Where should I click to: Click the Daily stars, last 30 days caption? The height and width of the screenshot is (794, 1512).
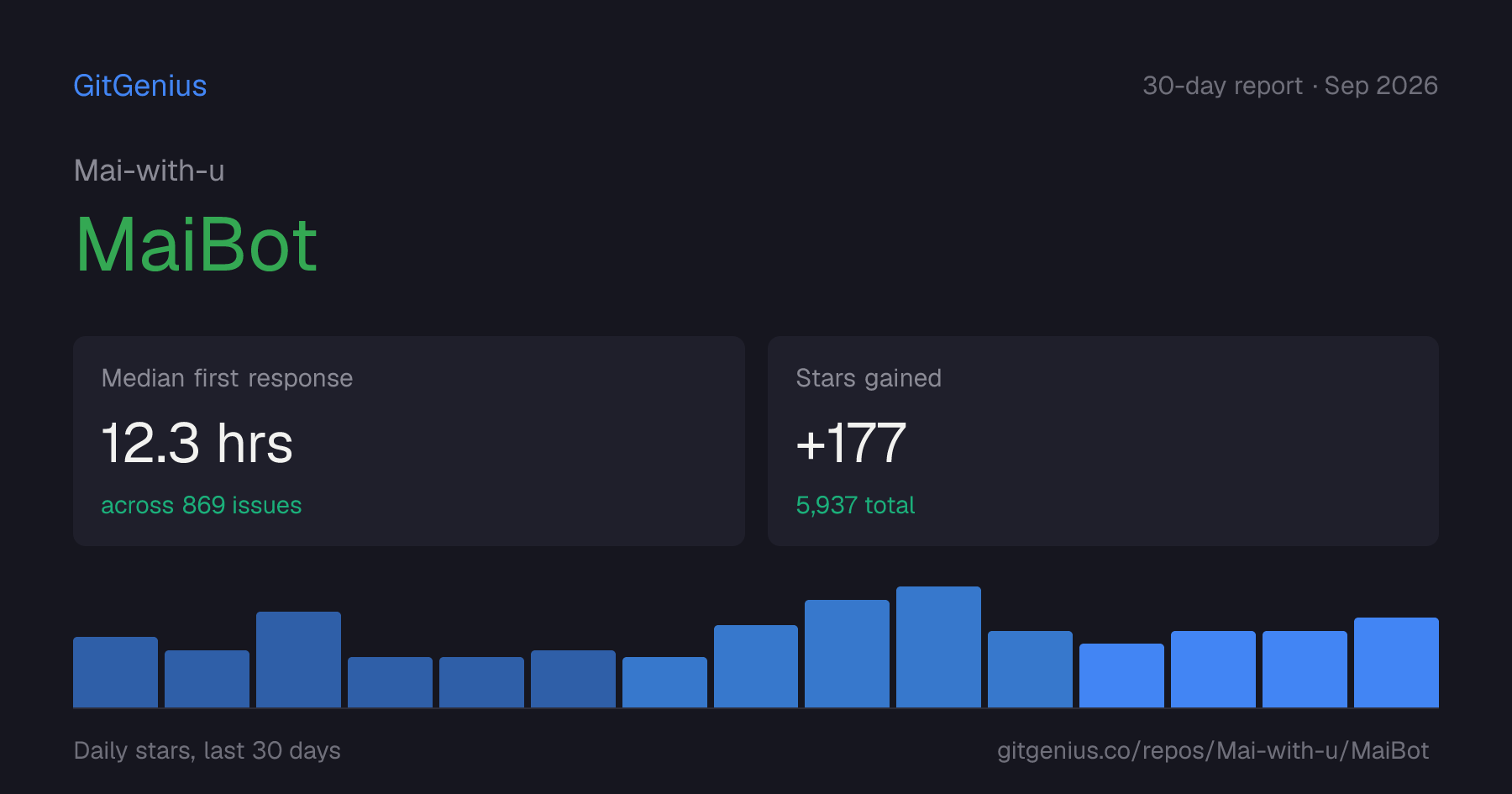click(207, 750)
